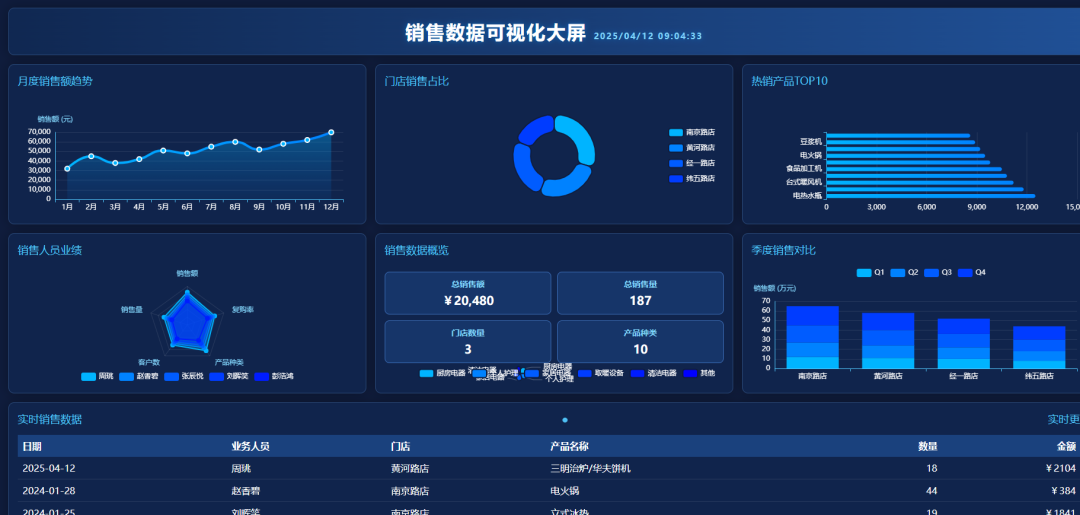
Task: Click the 销售人员业绩 panel title
Action: click(50, 251)
